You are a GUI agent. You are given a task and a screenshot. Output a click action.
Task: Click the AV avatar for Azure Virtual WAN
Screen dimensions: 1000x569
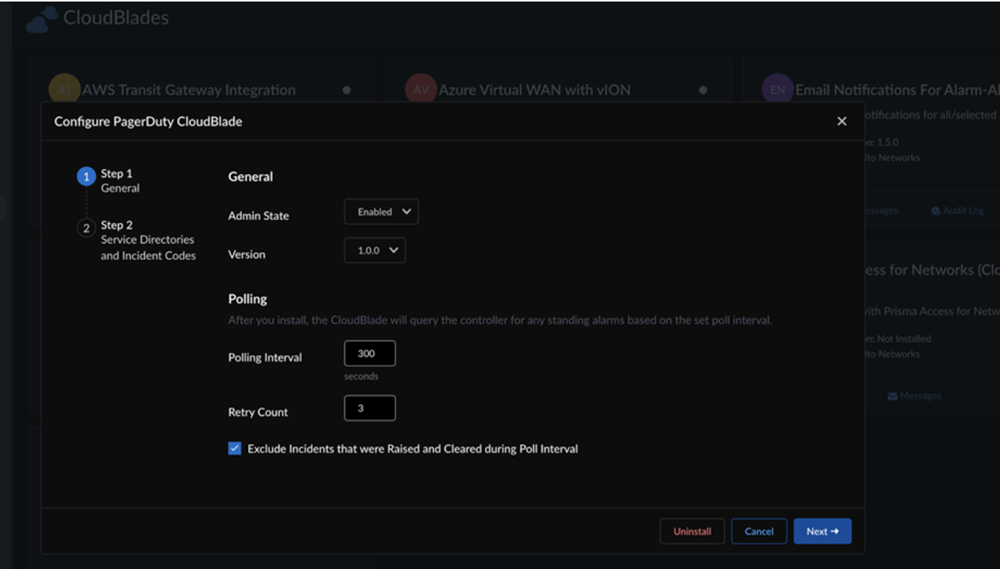pyautogui.click(x=420, y=89)
